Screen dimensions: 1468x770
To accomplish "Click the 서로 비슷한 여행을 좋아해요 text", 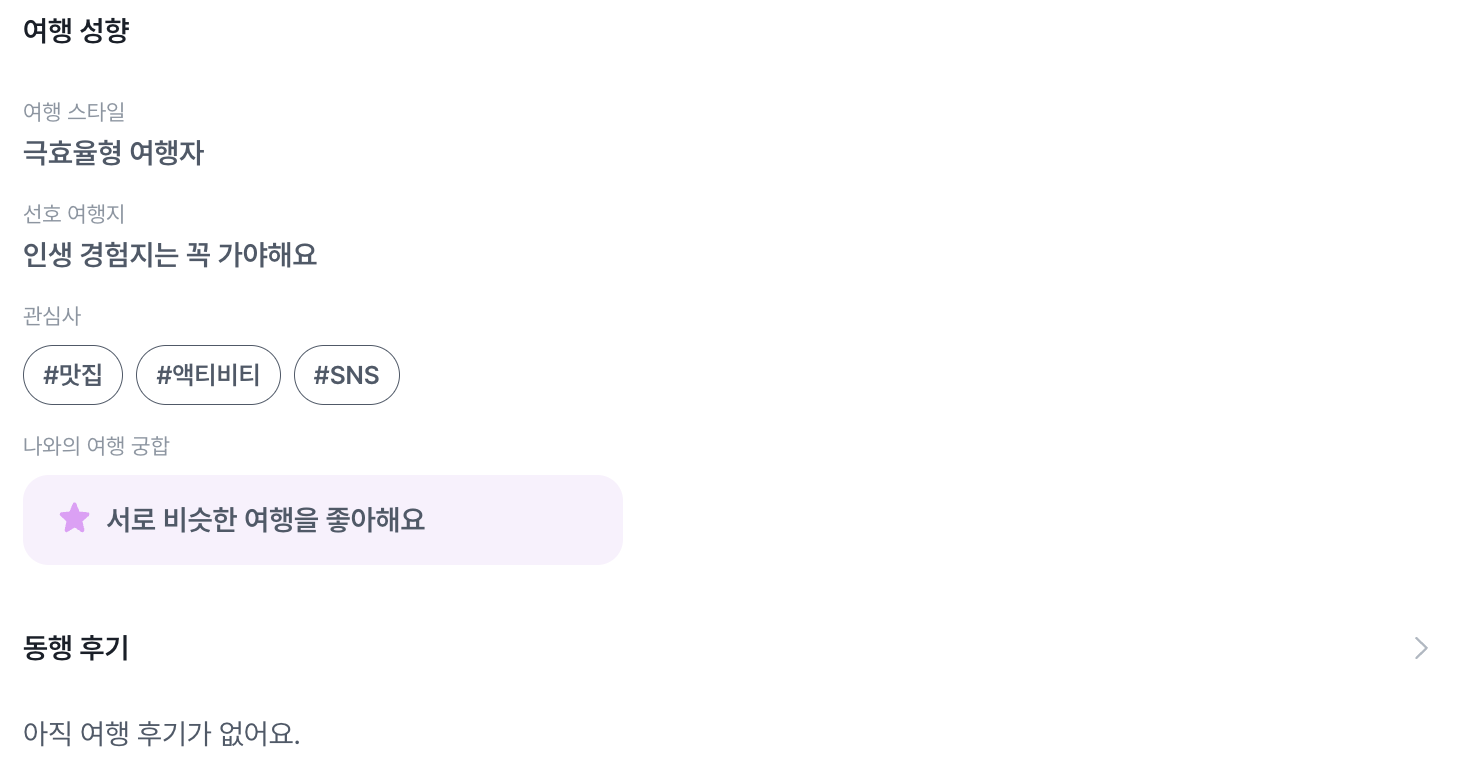I will pyautogui.click(x=265, y=520).
